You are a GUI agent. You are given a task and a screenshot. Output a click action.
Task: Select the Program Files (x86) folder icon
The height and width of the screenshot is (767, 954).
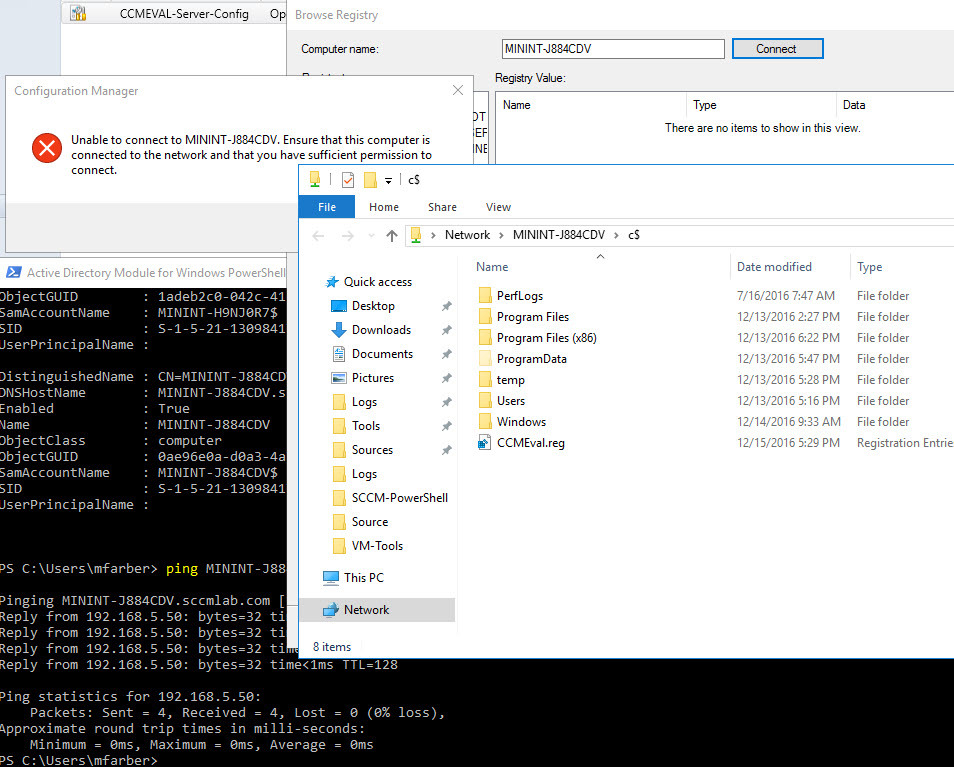[x=485, y=338]
